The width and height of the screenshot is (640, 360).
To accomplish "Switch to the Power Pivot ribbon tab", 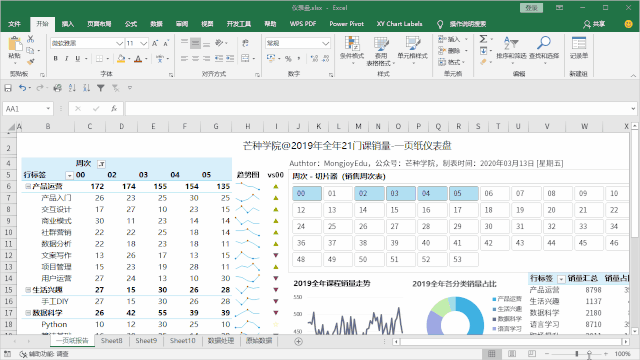I will point(347,24).
